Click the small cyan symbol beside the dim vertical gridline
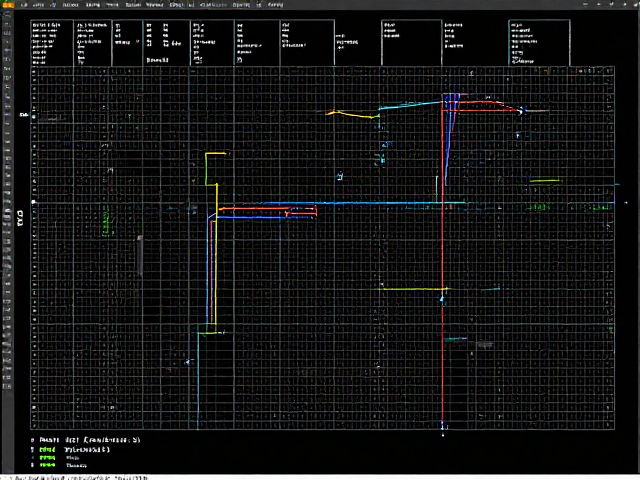This screenshot has width=640, height=480. coord(340,176)
